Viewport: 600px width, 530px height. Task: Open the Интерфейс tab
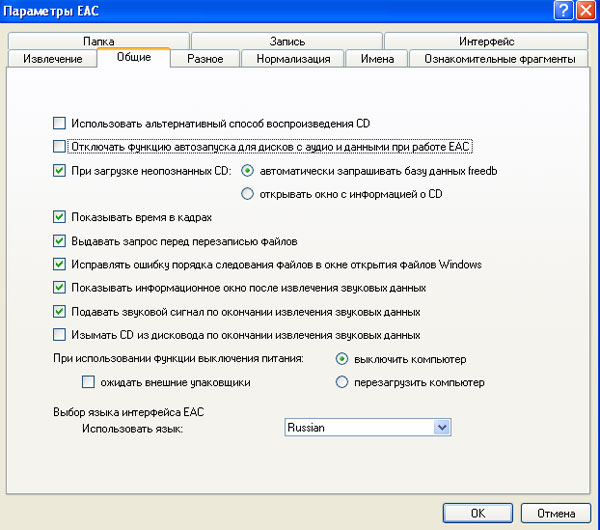click(486, 42)
